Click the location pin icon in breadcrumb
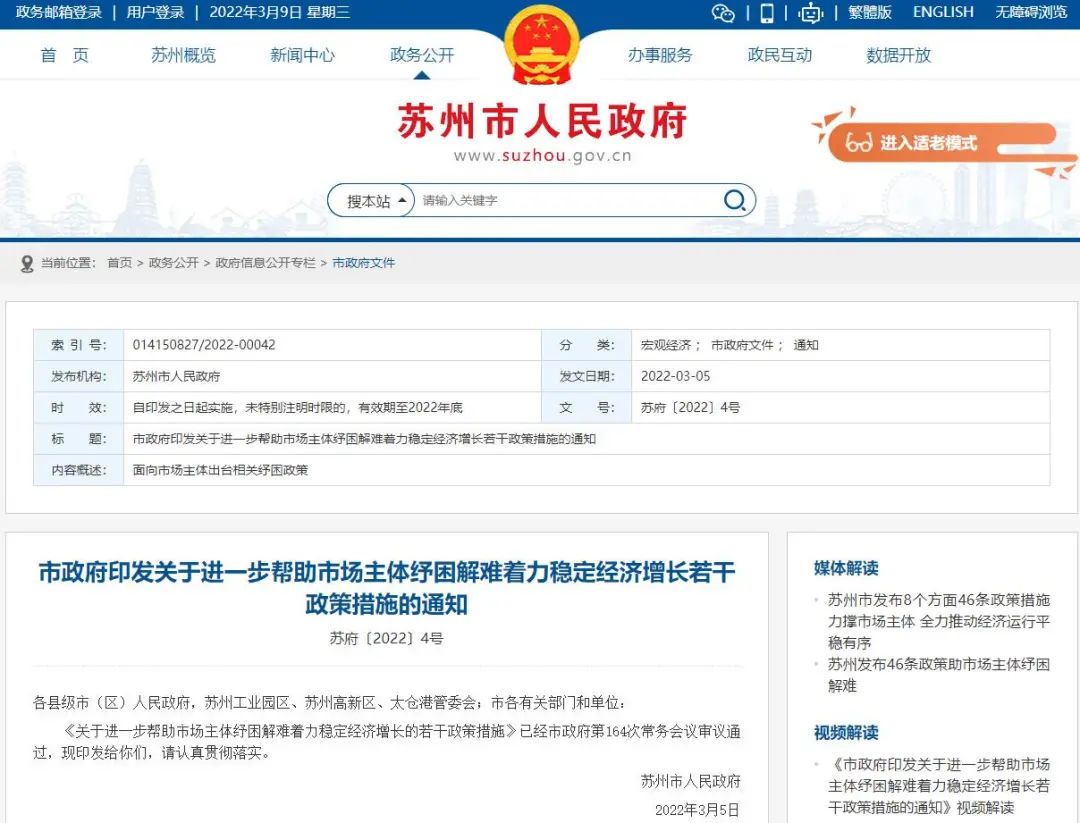Screen dimensions: 1080x823 tap(27, 263)
